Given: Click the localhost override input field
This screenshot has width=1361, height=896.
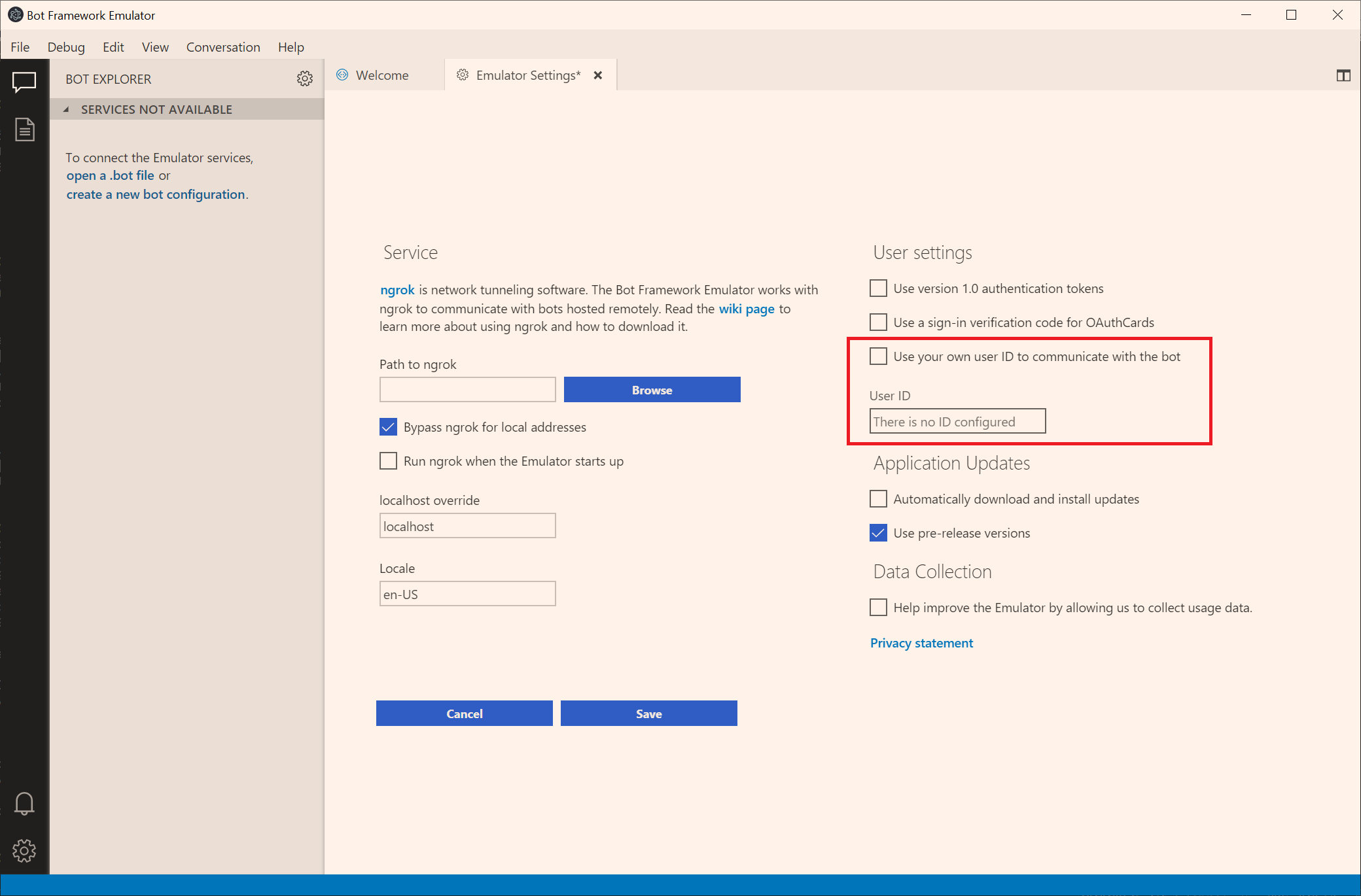Looking at the screenshot, I should (468, 526).
